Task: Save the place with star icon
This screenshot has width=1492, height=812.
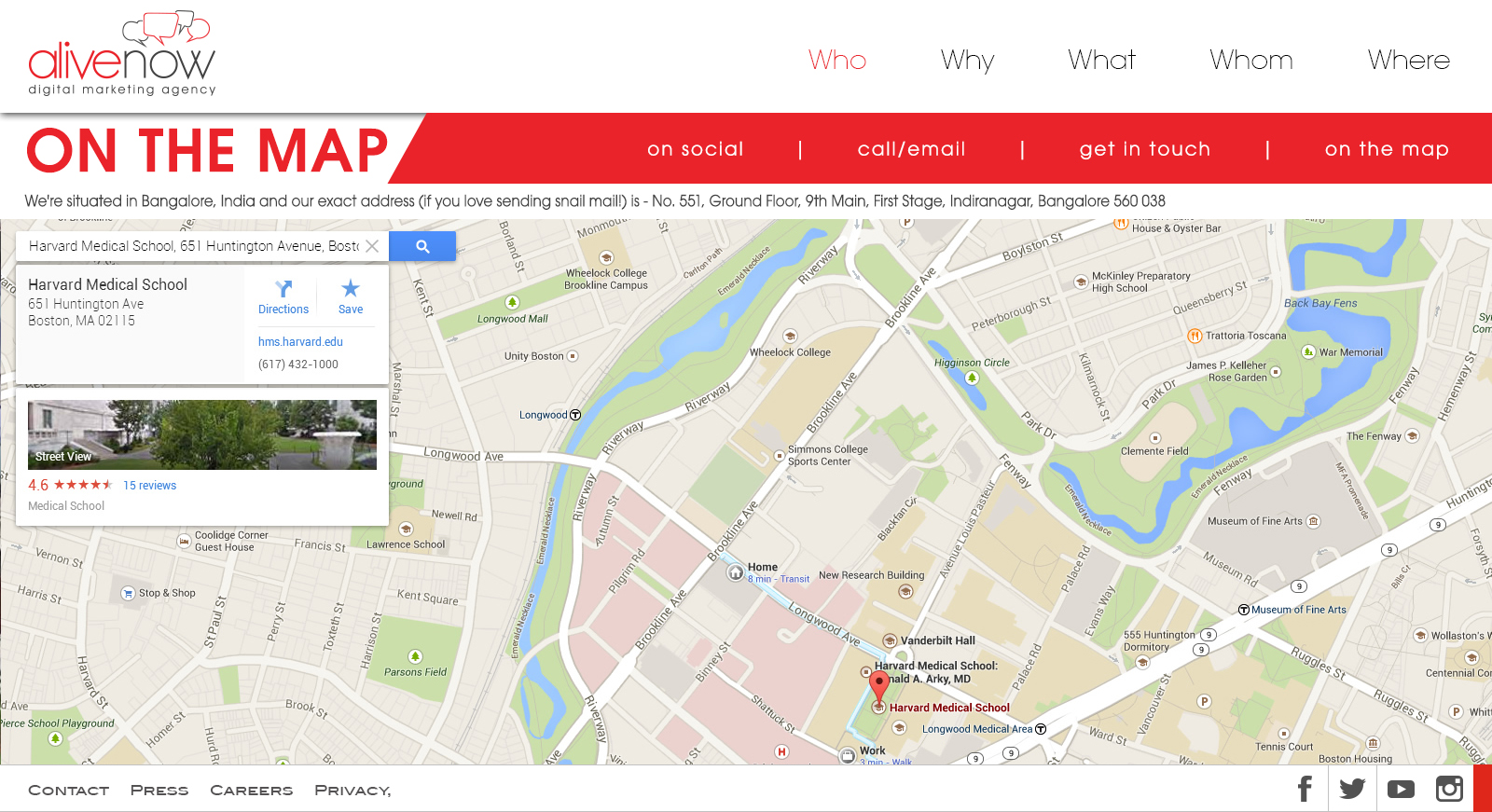Action: pyautogui.click(x=351, y=296)
